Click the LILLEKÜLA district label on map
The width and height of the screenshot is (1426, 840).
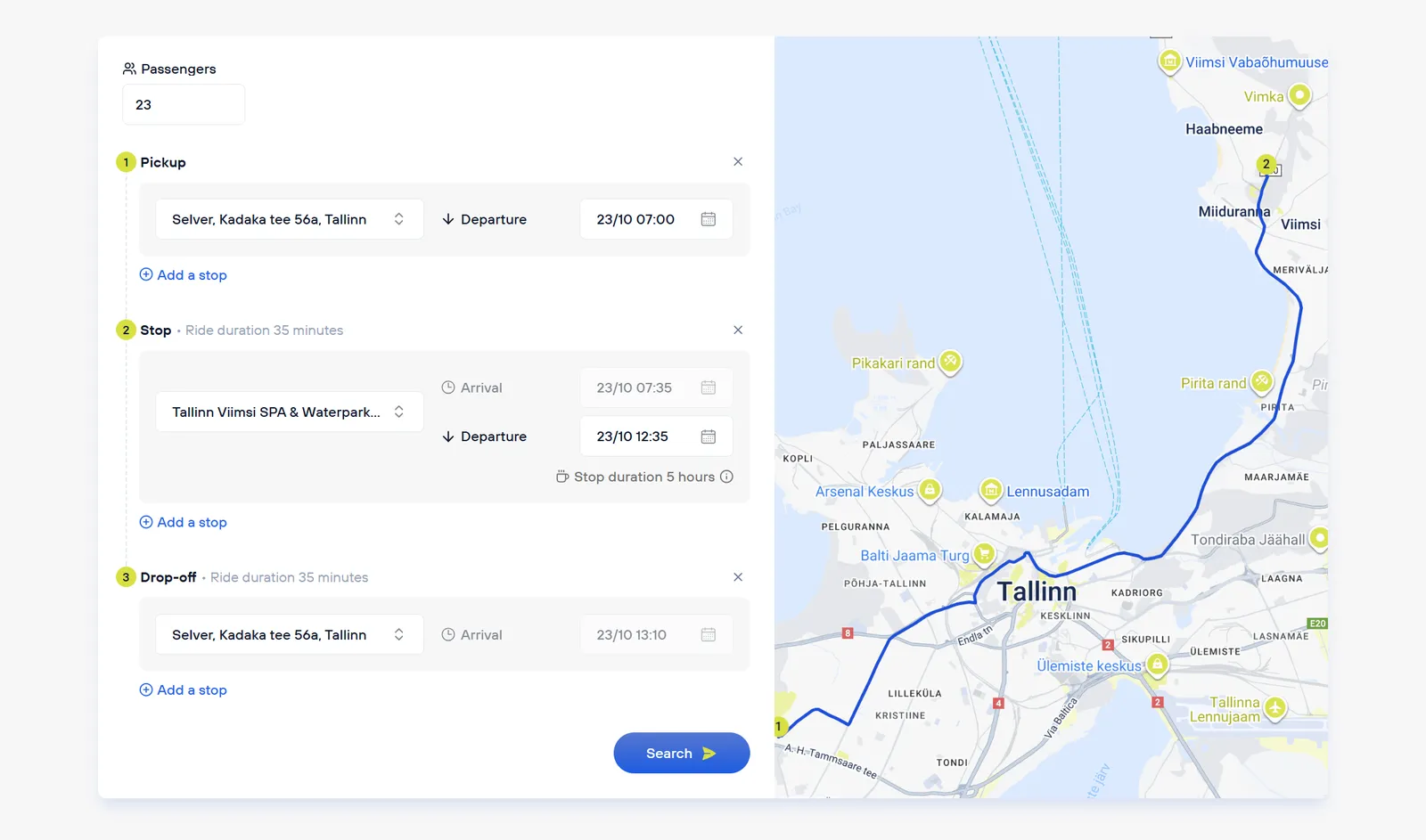[x=914, y=693]
